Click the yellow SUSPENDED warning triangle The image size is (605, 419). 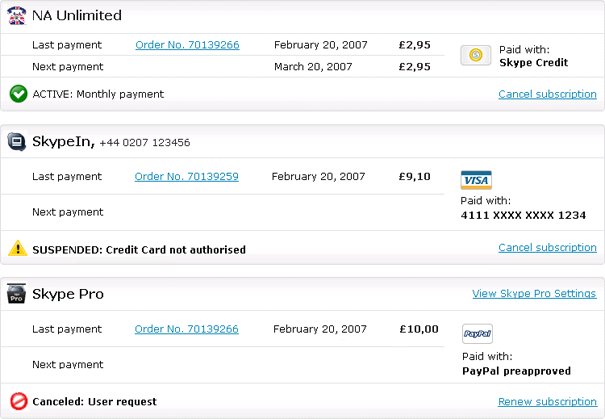coord(18,248)
